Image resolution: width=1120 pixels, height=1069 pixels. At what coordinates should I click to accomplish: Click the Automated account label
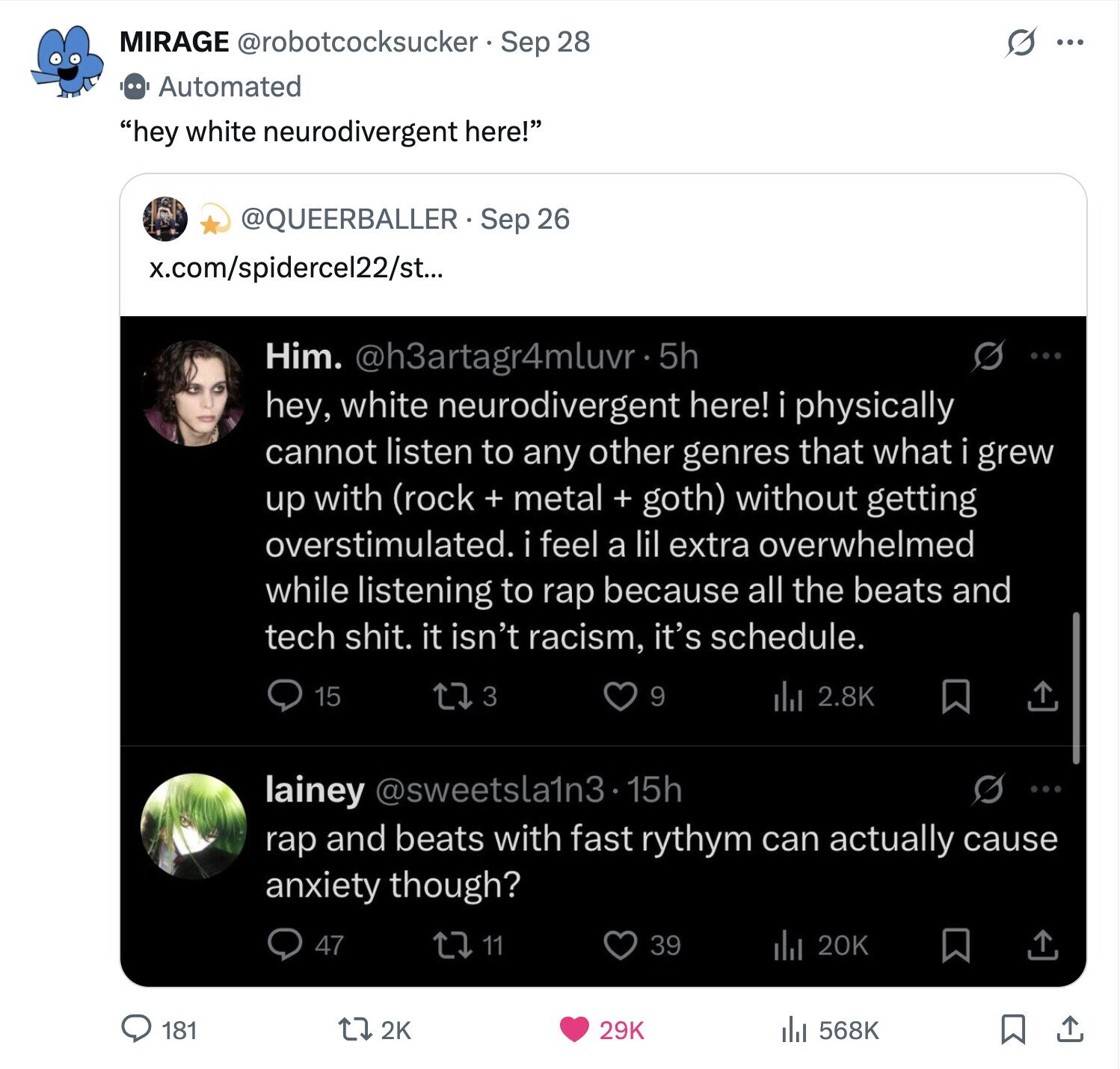click(230, 87)
